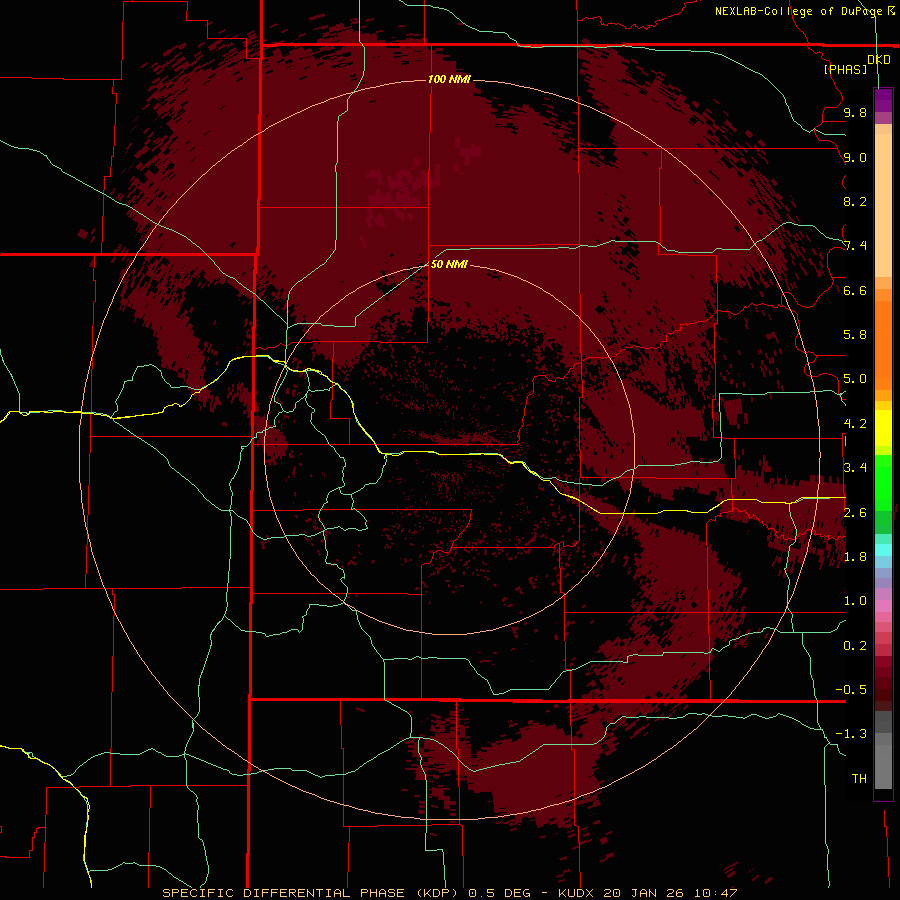
Task: Click the 8.2 legend value
Action: (855, 201)
